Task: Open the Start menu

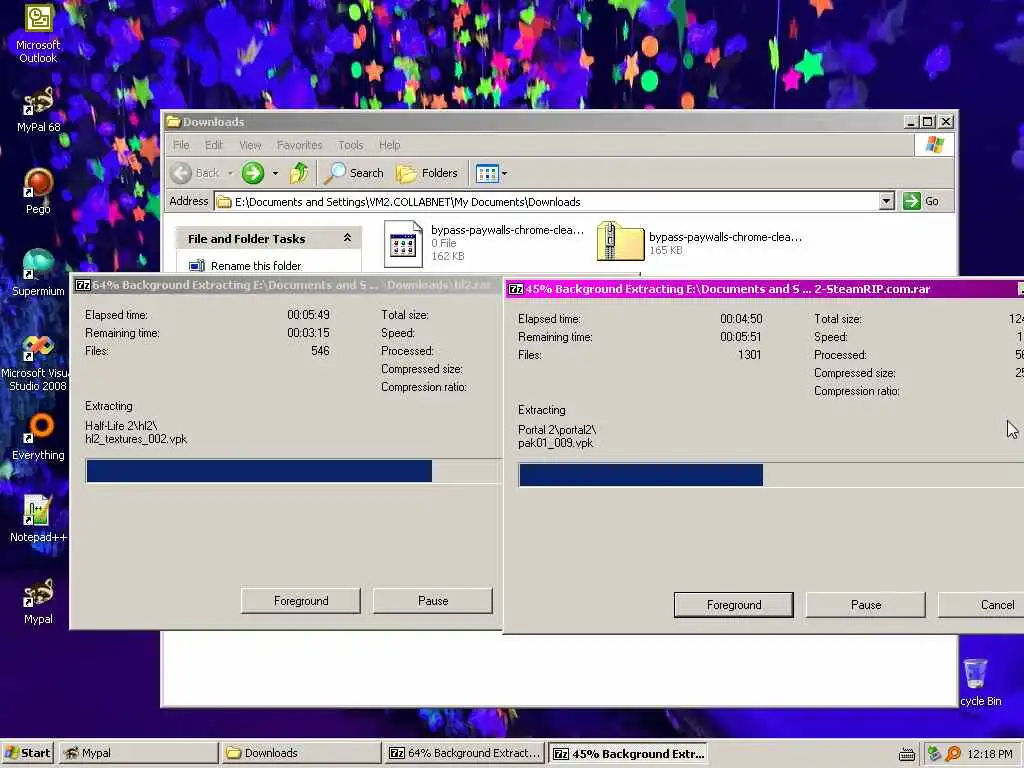Action: point(27,753)
